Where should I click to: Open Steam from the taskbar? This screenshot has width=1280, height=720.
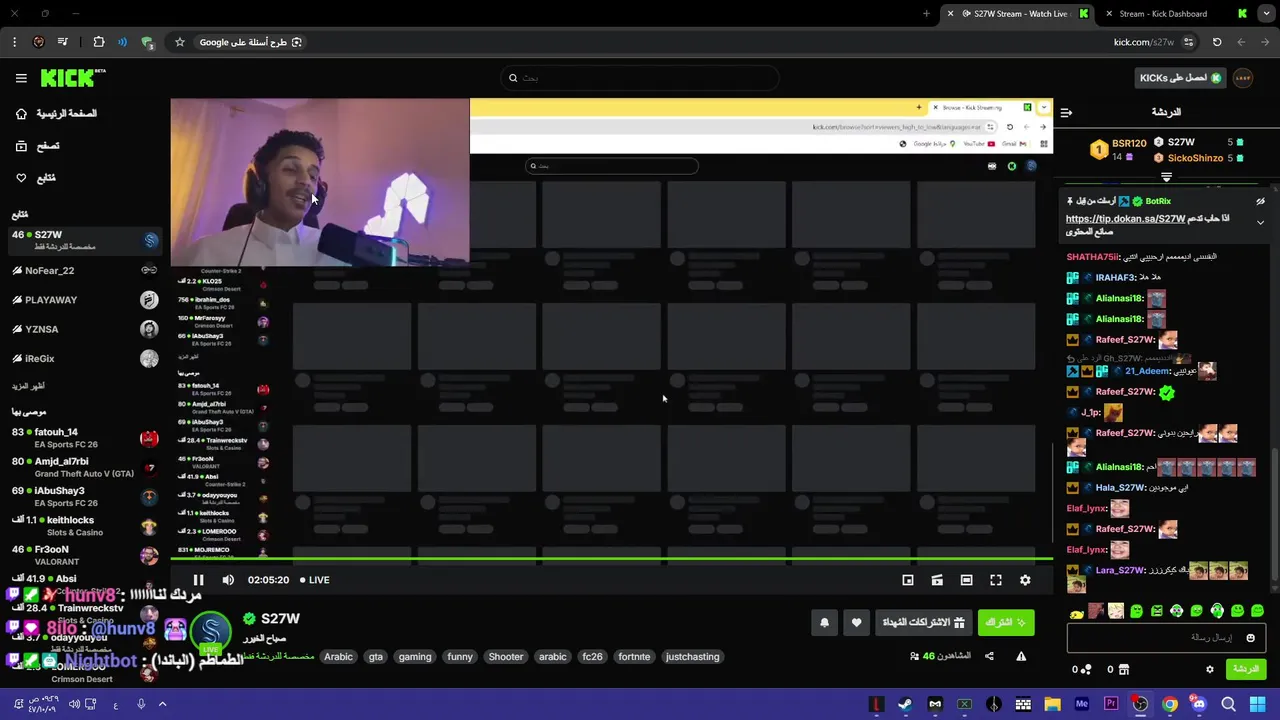tap(905, 704)
